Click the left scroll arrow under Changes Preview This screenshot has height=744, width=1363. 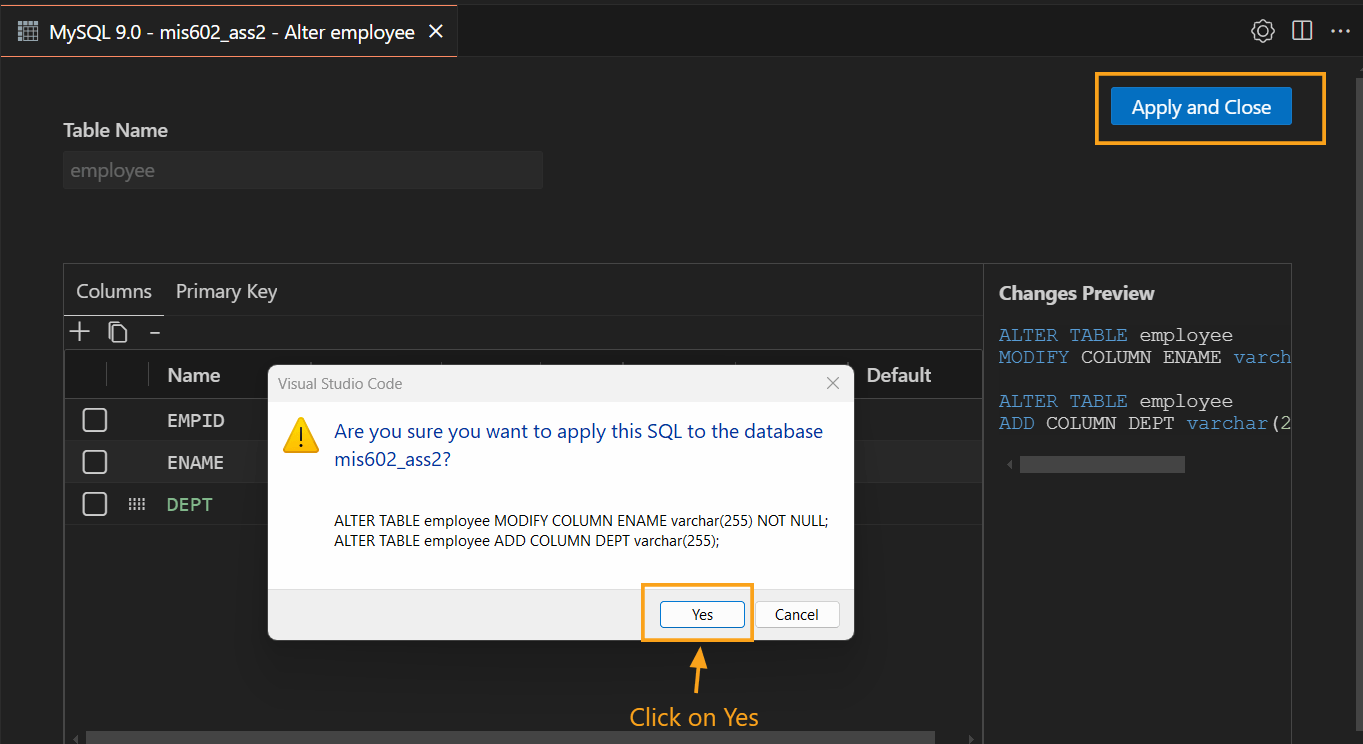[1008, 463]
